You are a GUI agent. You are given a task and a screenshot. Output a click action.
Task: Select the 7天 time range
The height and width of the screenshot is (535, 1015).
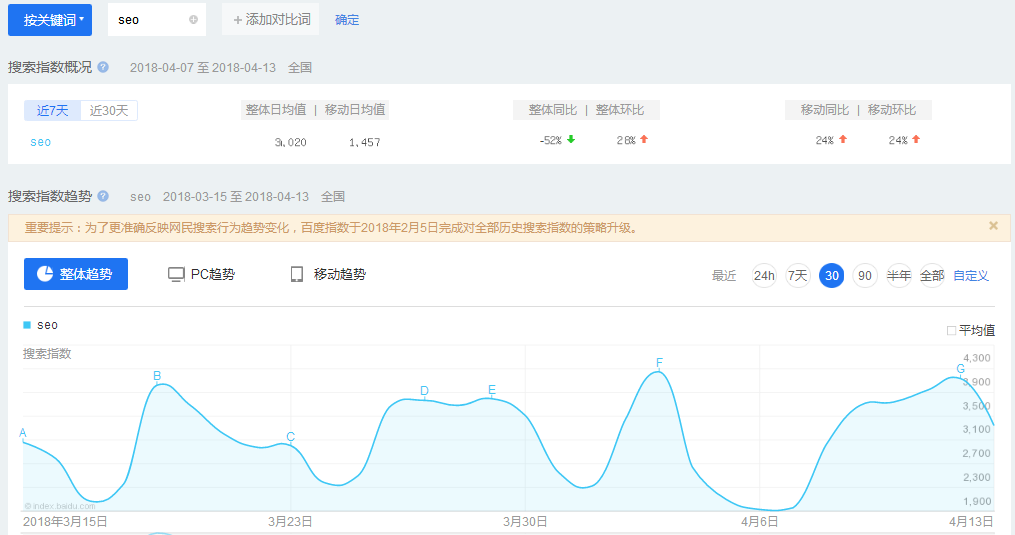798,275
